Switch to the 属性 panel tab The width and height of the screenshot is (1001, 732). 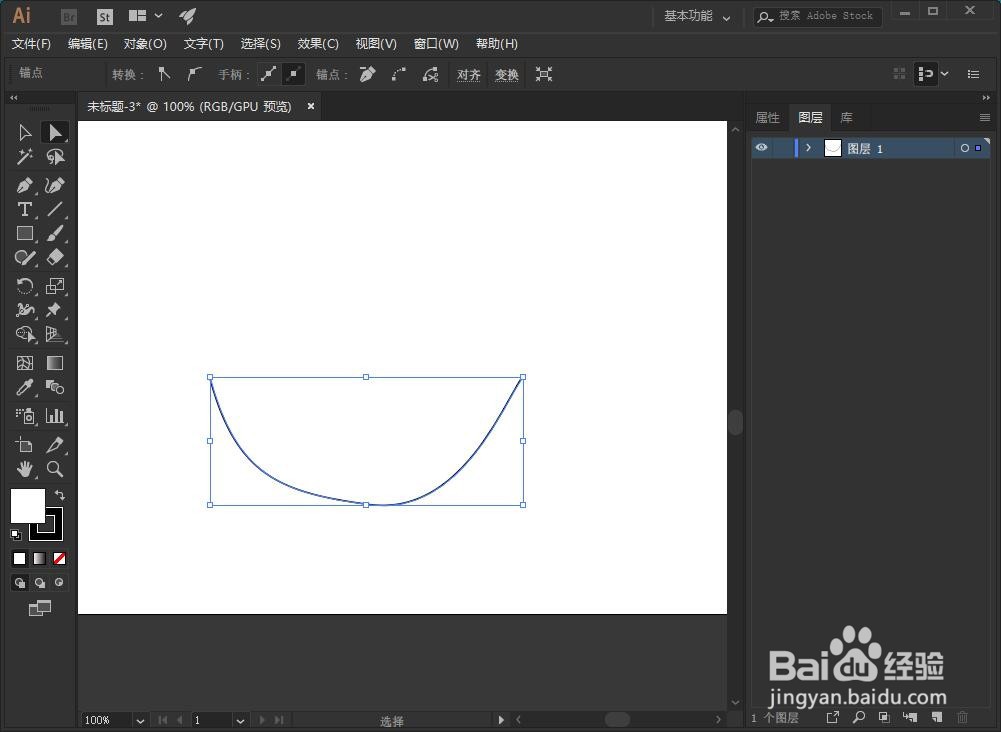767,117
